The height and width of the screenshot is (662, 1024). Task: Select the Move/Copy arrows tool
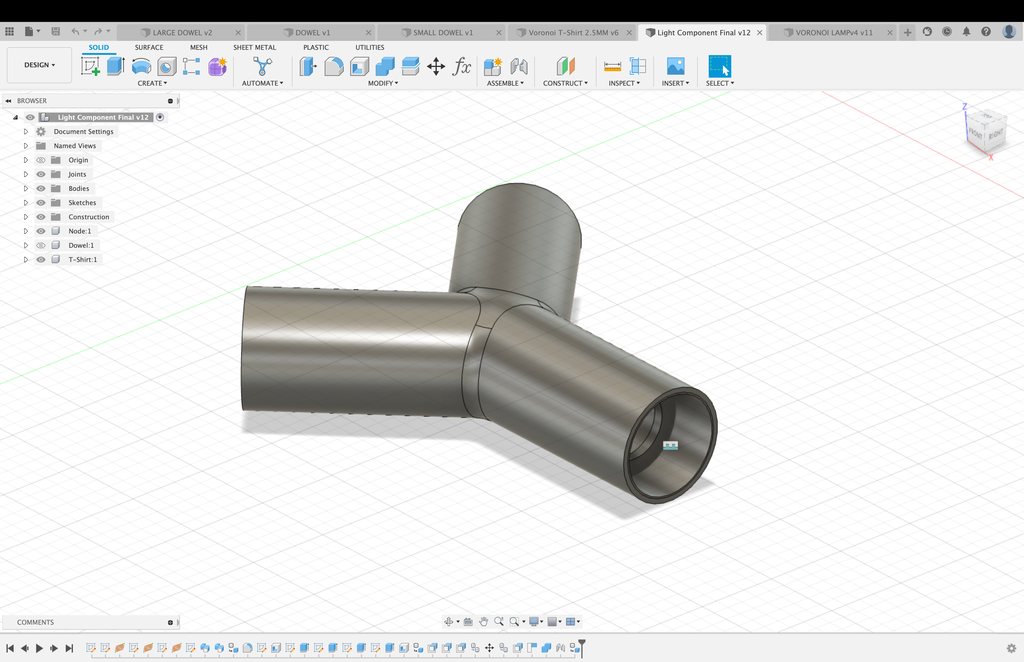436,66
